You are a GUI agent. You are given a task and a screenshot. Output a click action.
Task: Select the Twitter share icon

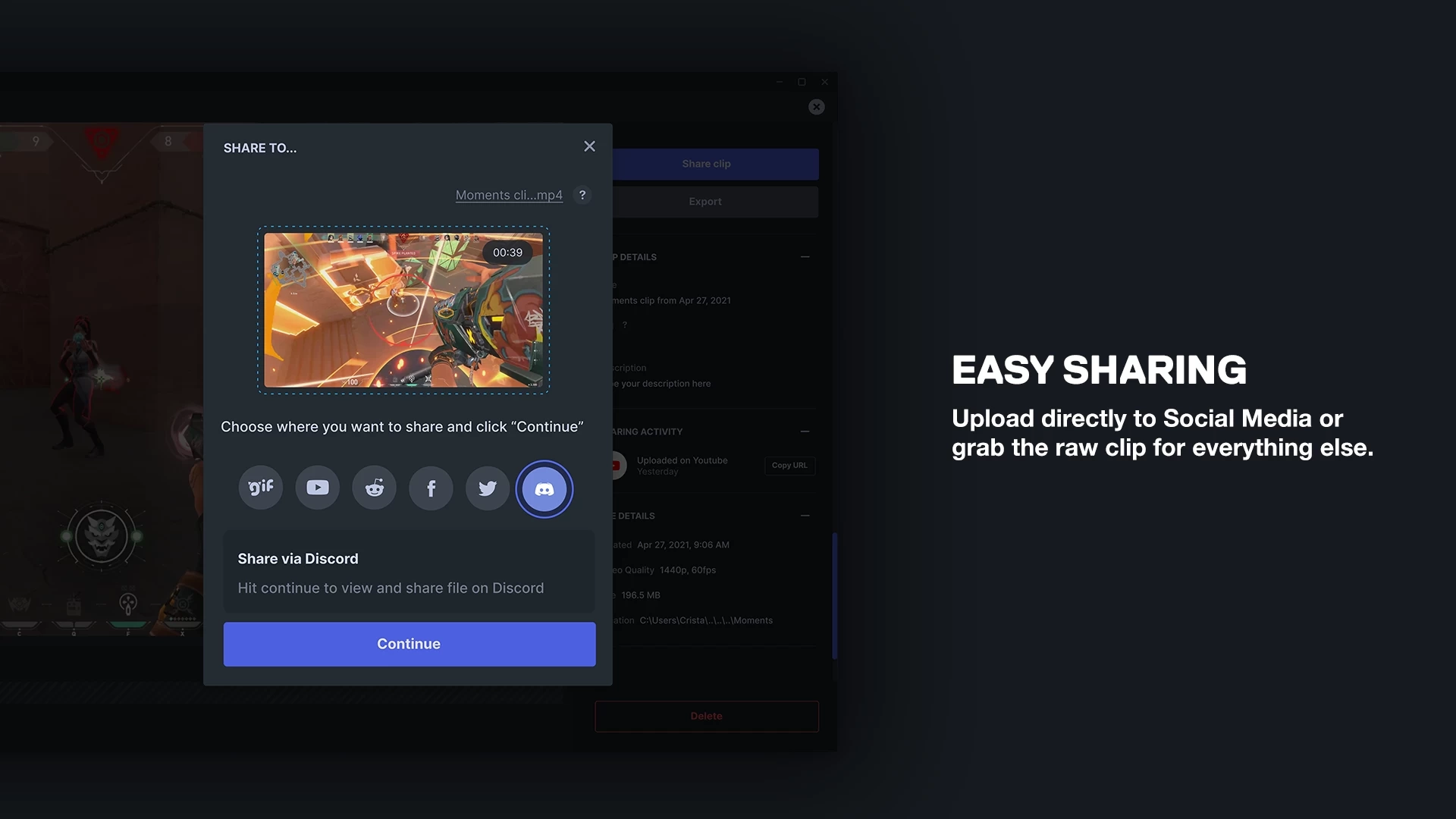pos(487,488)
